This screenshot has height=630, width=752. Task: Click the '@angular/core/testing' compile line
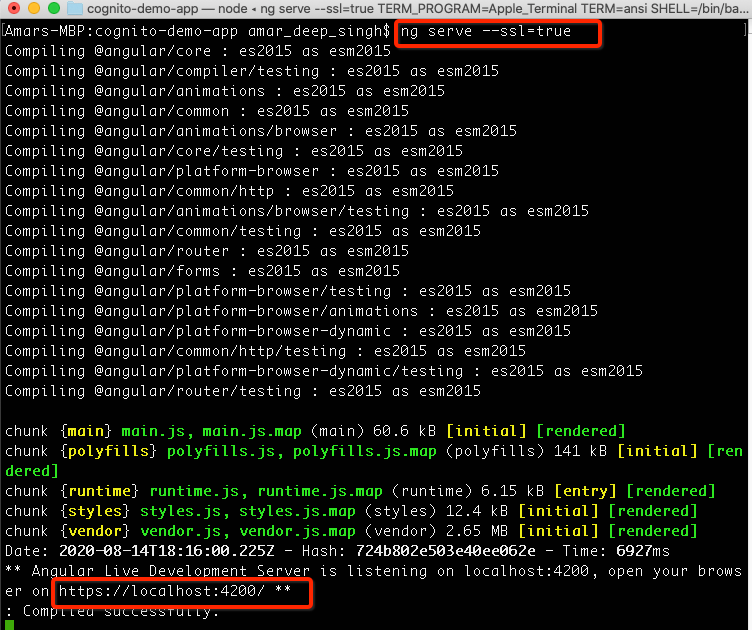coord(234,152)
